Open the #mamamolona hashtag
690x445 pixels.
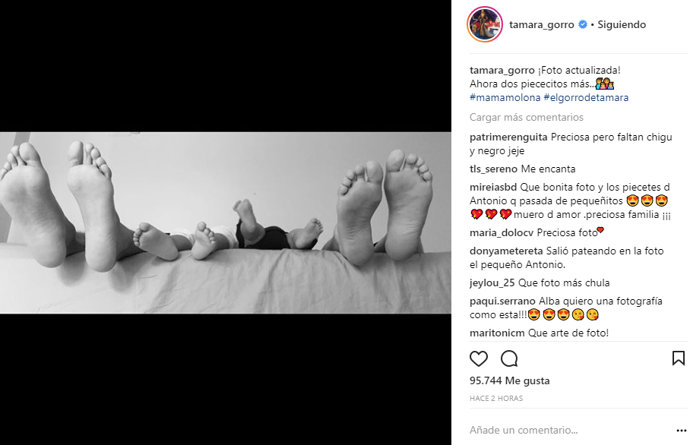(x=505, y=98)
